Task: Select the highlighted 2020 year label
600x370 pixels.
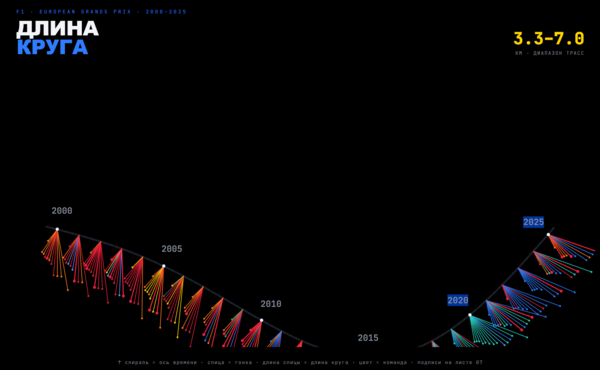Action: tap(458, 300)
